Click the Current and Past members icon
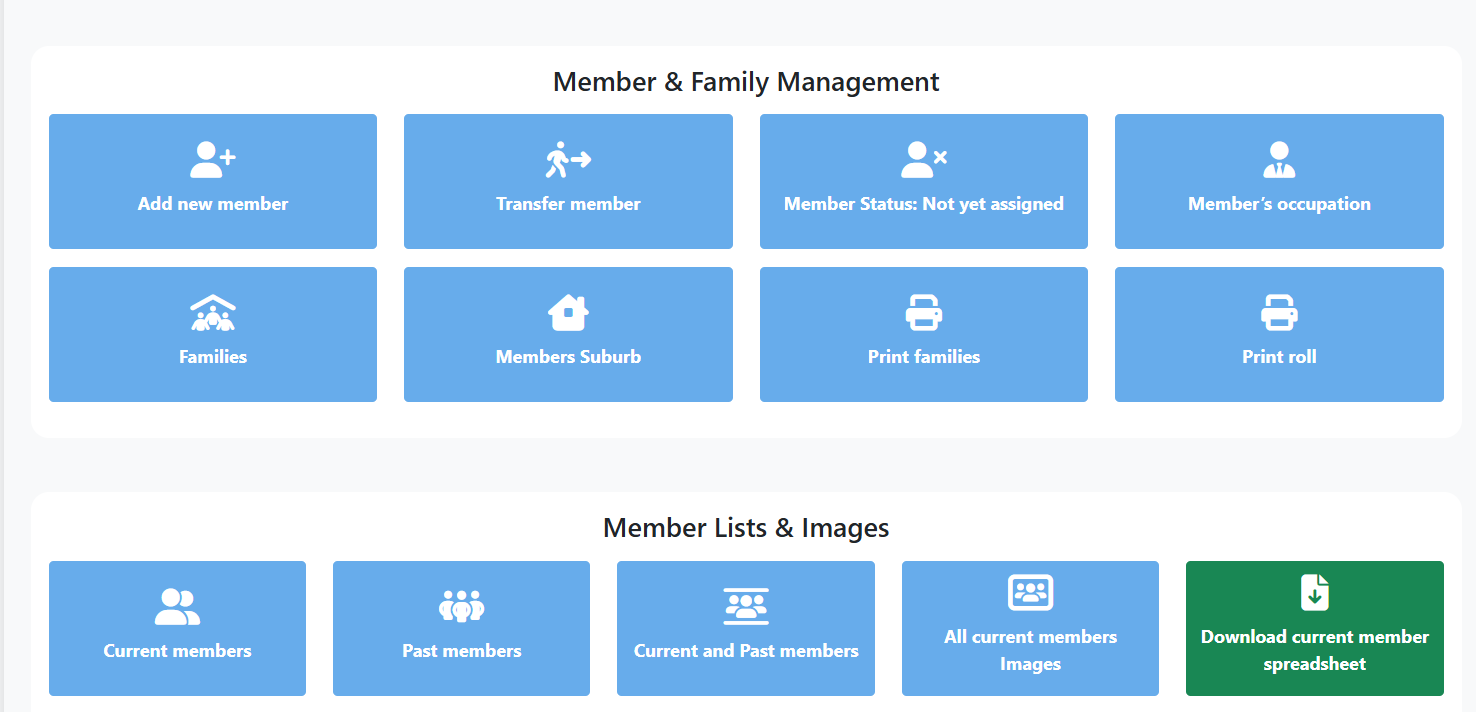The image size is (1476, 712). (746, 606)
